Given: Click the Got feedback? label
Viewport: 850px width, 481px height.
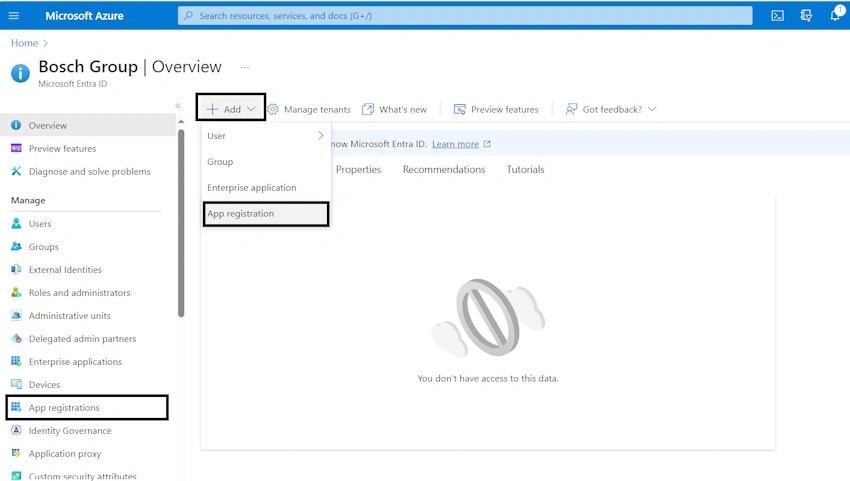Looking at the screenshot, I should 612,110.
